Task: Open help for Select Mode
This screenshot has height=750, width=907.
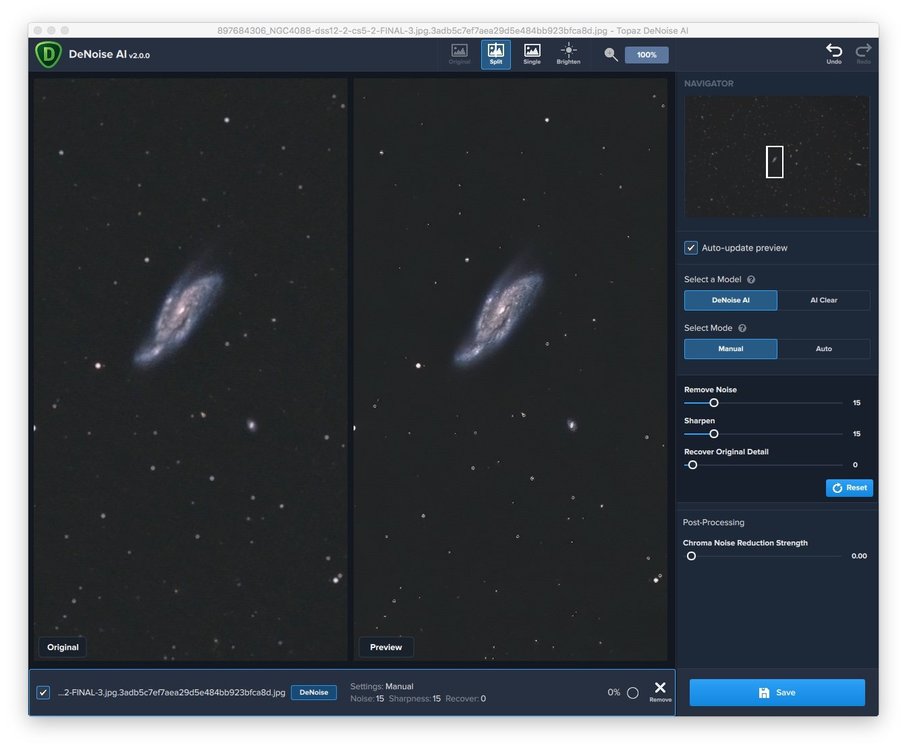Action: pyautogui.click(x=742, y=328)
